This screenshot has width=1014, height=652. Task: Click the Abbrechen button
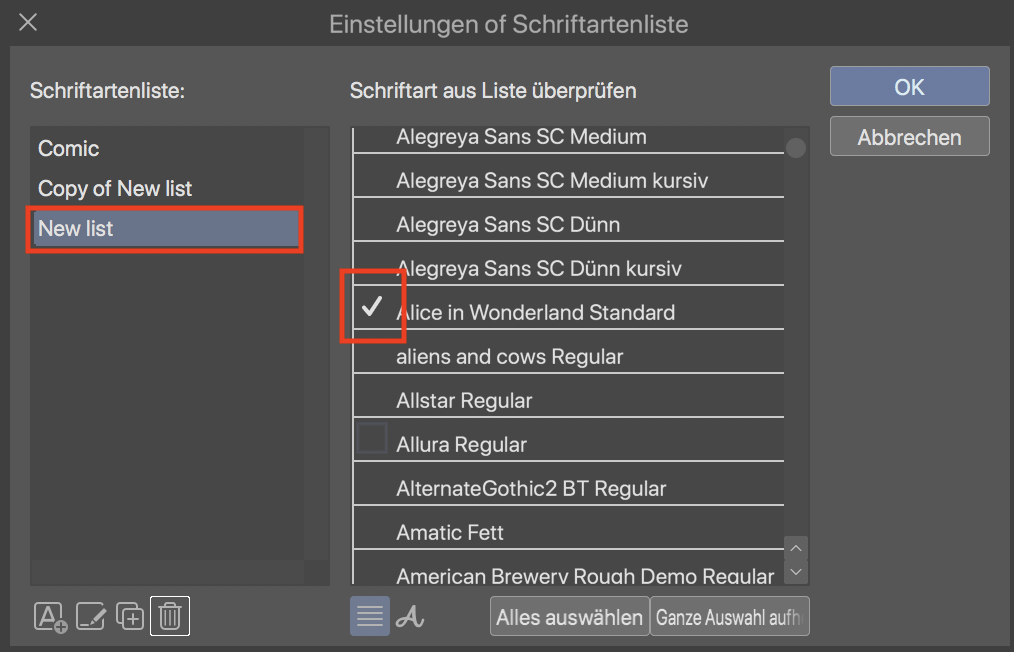pyautogui.click(x=909, y=137)
